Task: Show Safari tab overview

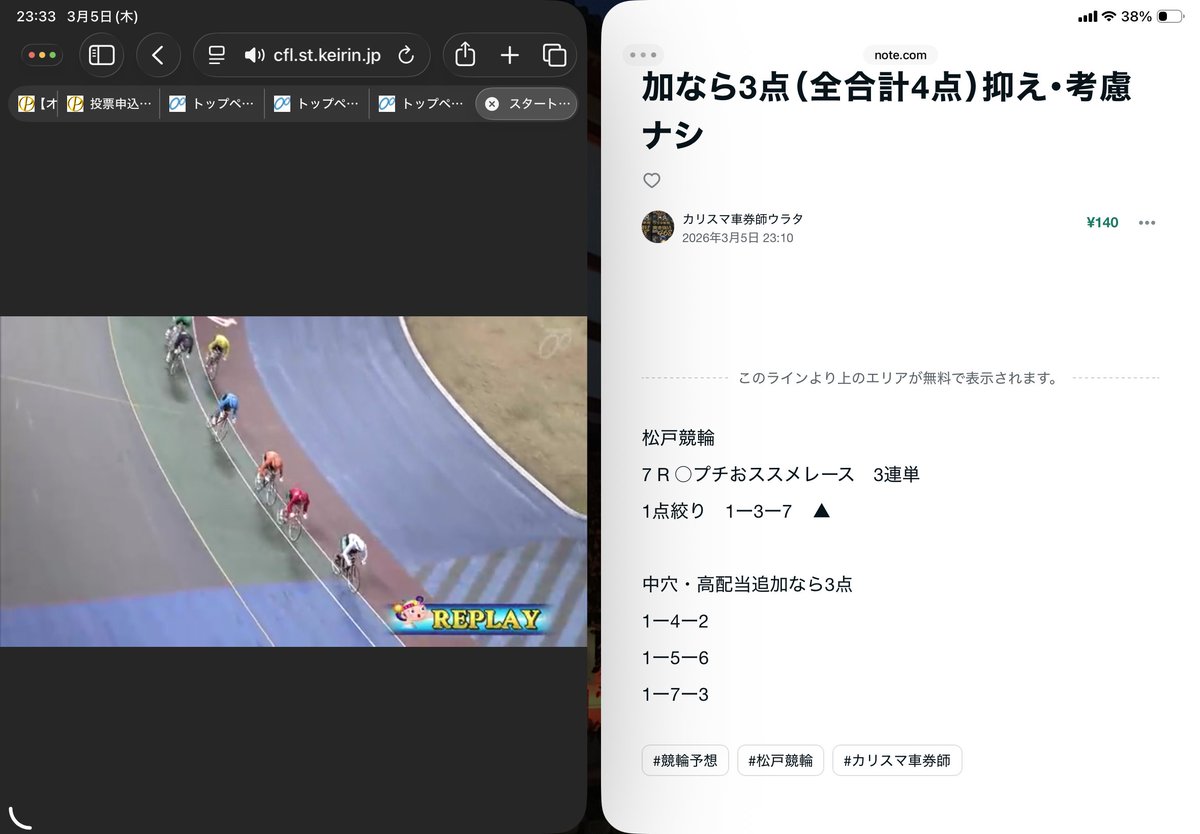Action: pyautogui.click(x=554, y=55)
